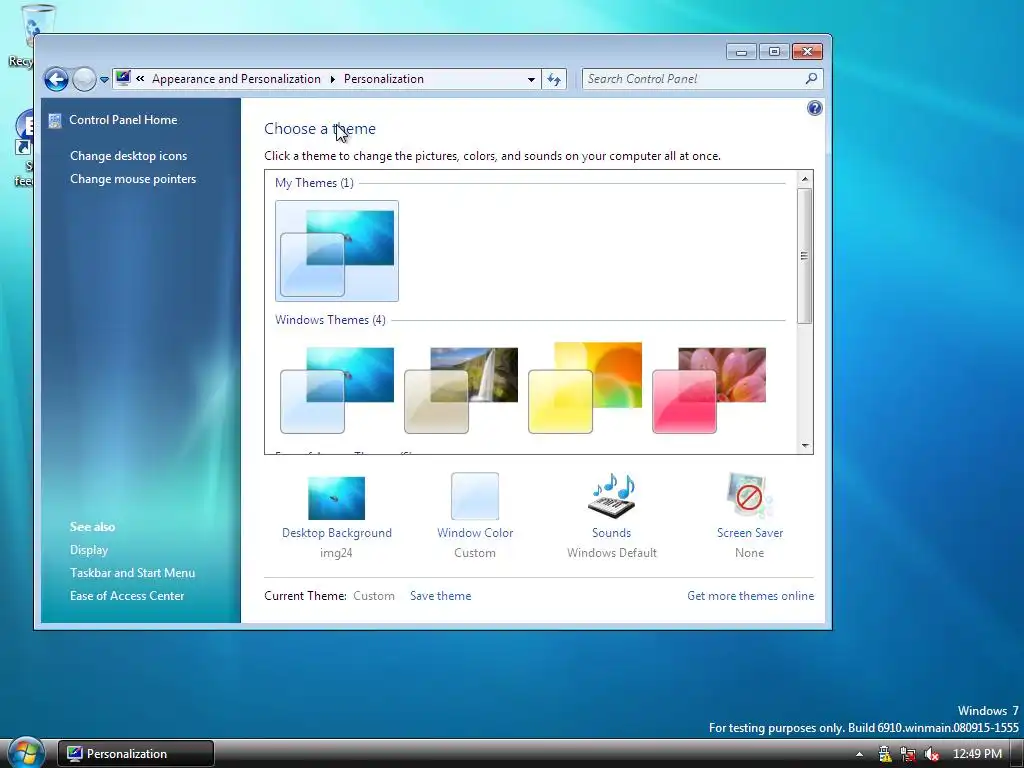Open the recent pages dropdown arrow
1024x768 pixels.
coord(104,80)
